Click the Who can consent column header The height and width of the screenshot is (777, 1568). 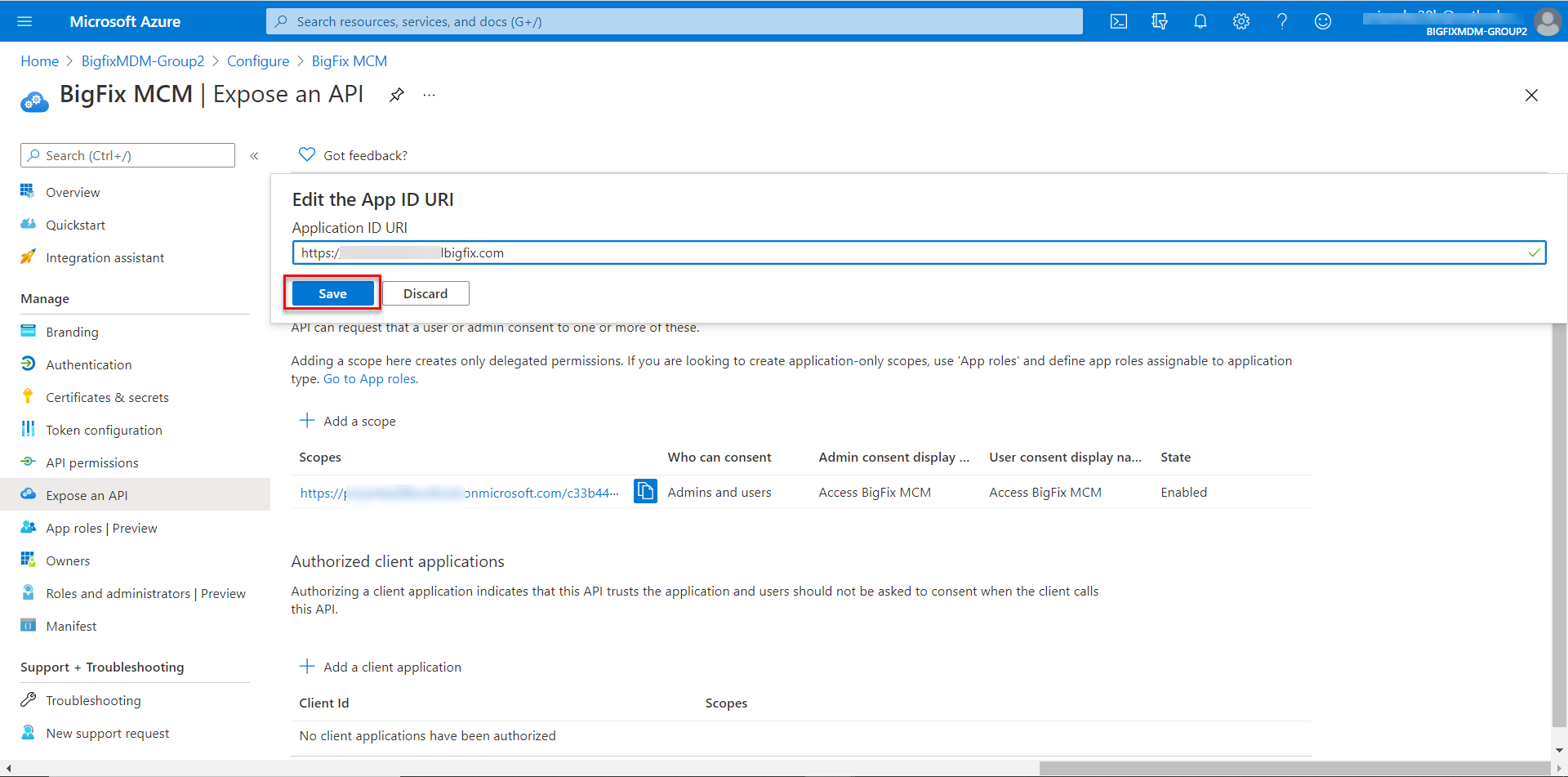tap(719, 458)
